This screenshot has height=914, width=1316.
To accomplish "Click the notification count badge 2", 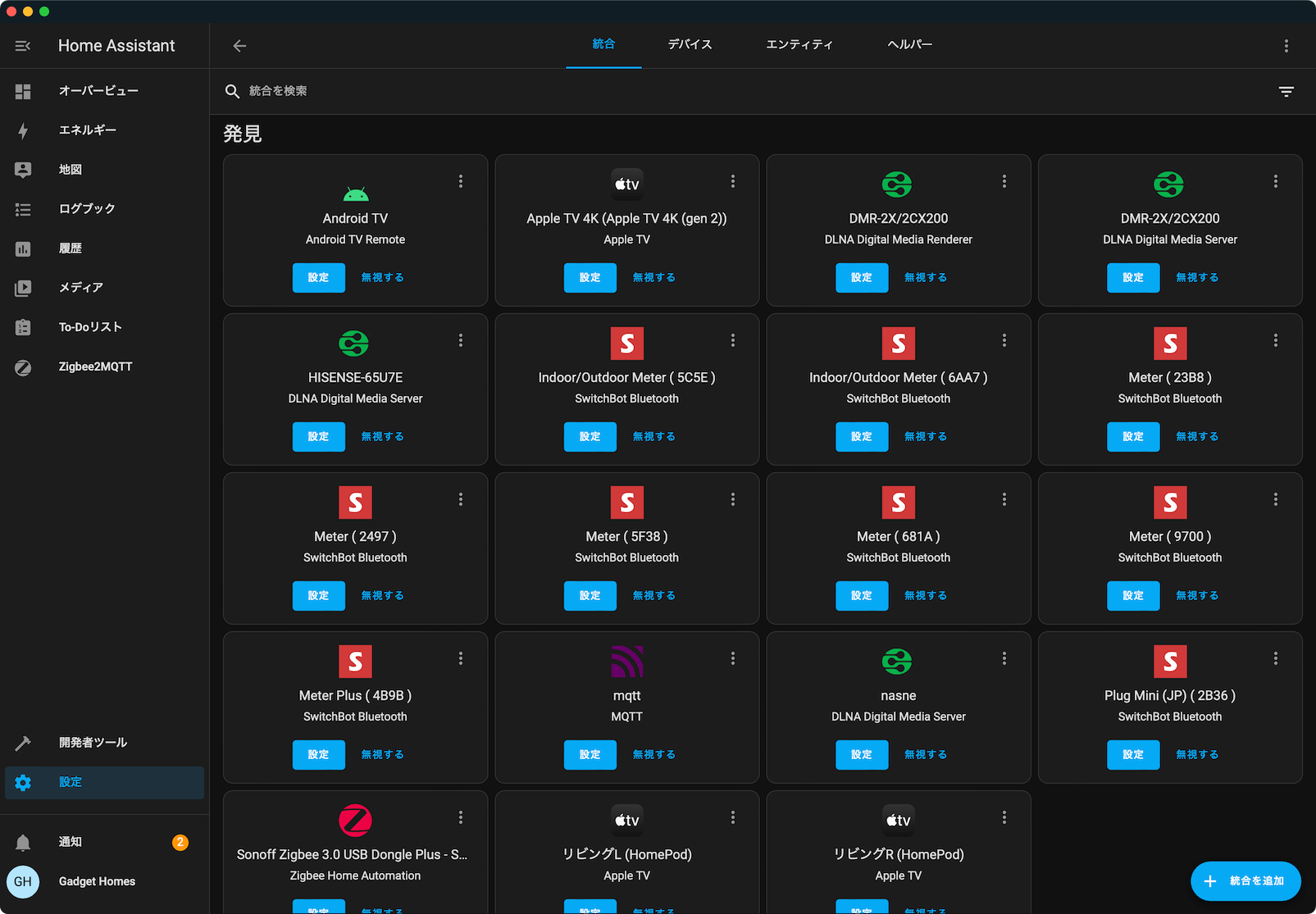I will pos(180,842).
